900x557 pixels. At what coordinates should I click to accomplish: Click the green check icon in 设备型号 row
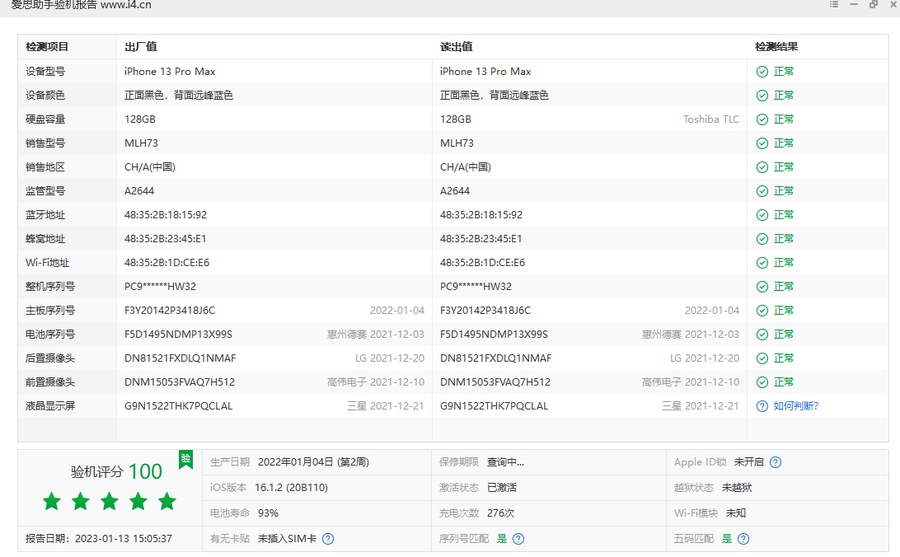762,72
